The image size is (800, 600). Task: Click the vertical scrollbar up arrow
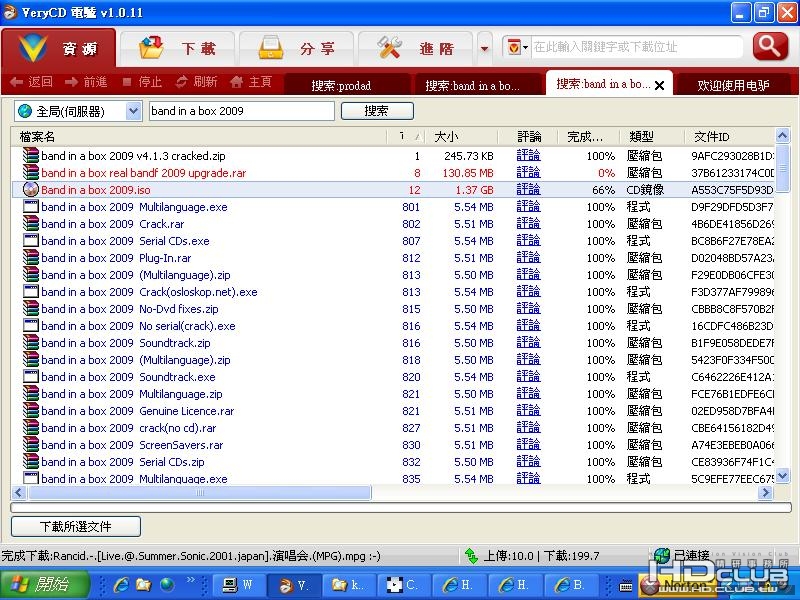(782, 136)
